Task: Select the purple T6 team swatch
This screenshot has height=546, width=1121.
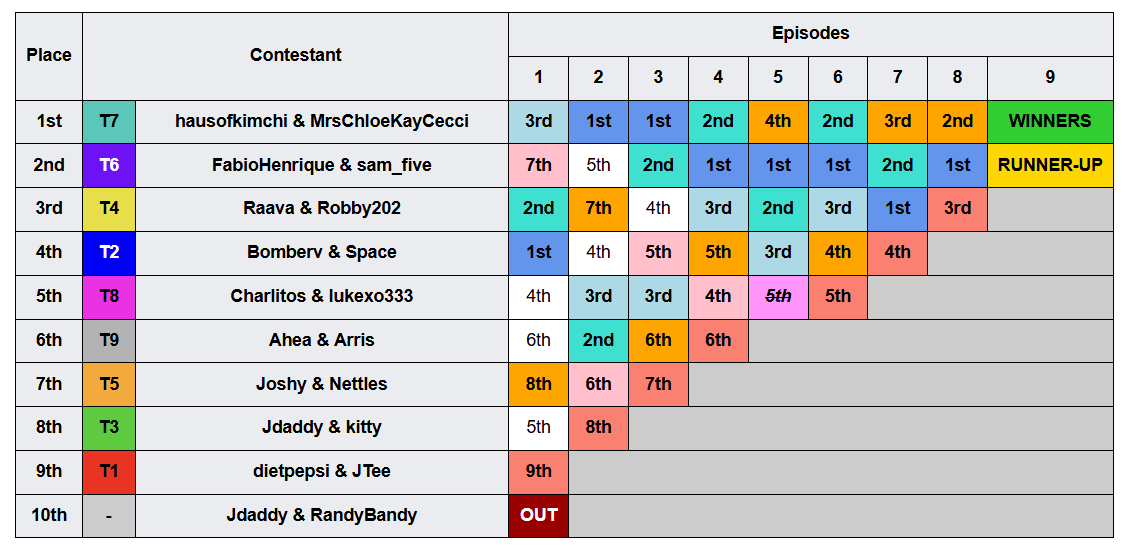Action: [x=109, y=165]
